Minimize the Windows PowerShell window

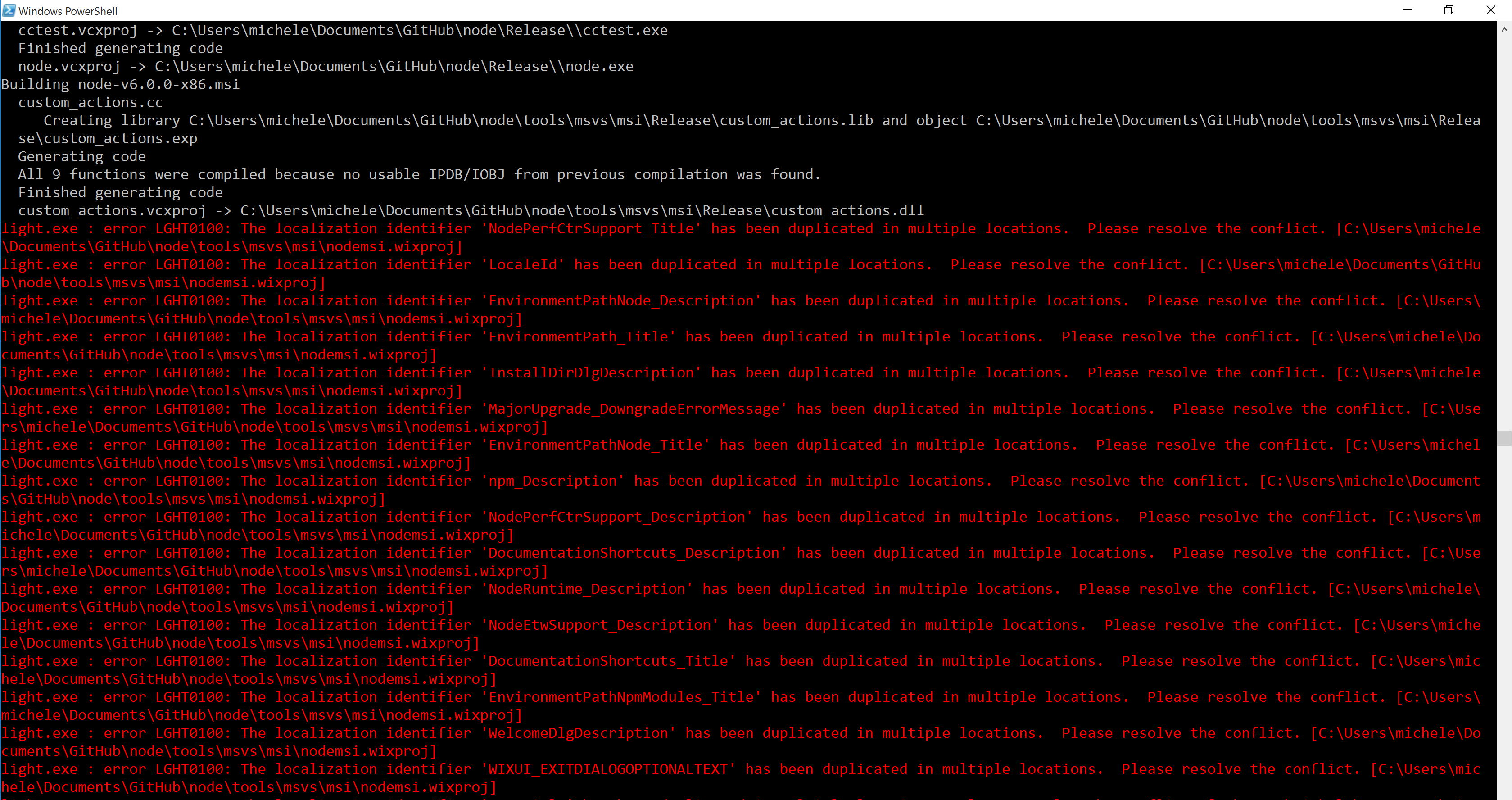point(1408,10)
